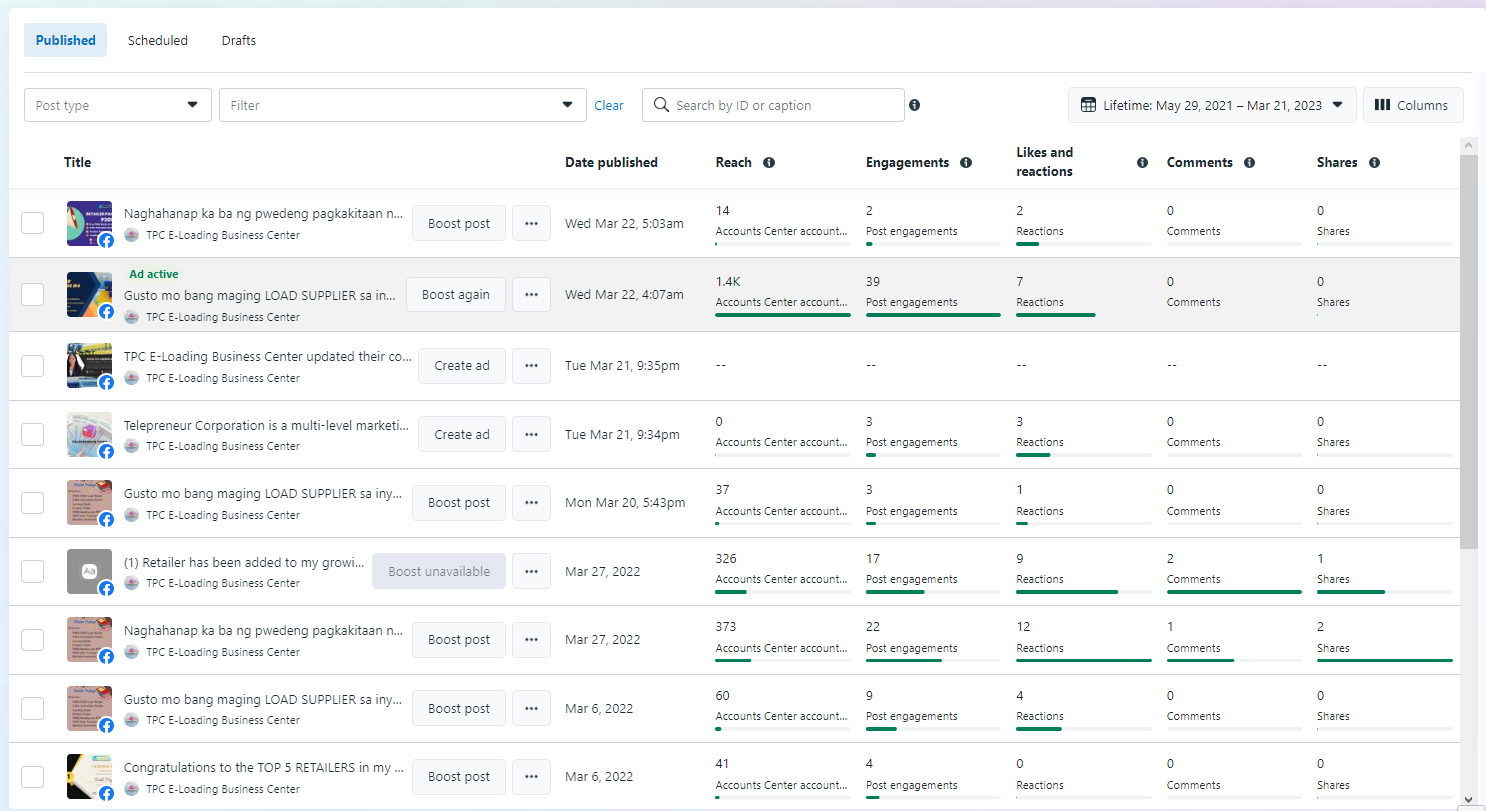Open the Post type dropdown
This screenshot has width=1486, height=811.
click(x=118, y=105)
